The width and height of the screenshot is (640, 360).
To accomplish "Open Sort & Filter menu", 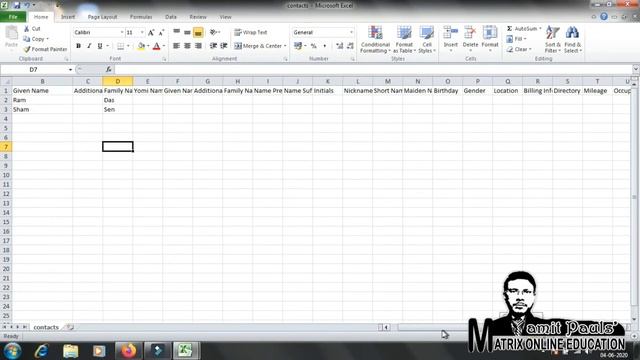I will pyautogui.click(x=553, y=39).
